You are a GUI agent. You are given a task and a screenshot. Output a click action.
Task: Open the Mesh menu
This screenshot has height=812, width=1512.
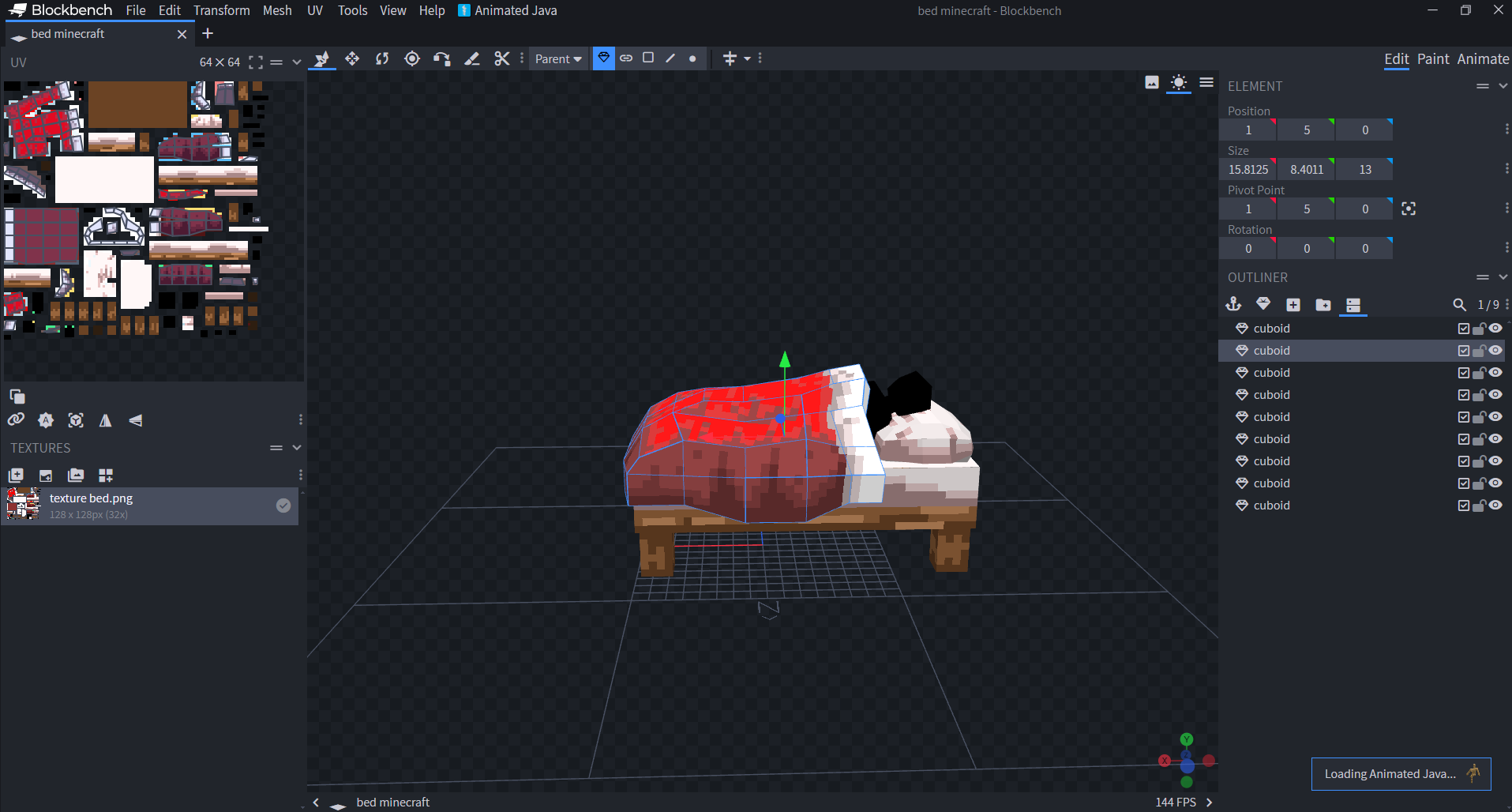(277, 10)
